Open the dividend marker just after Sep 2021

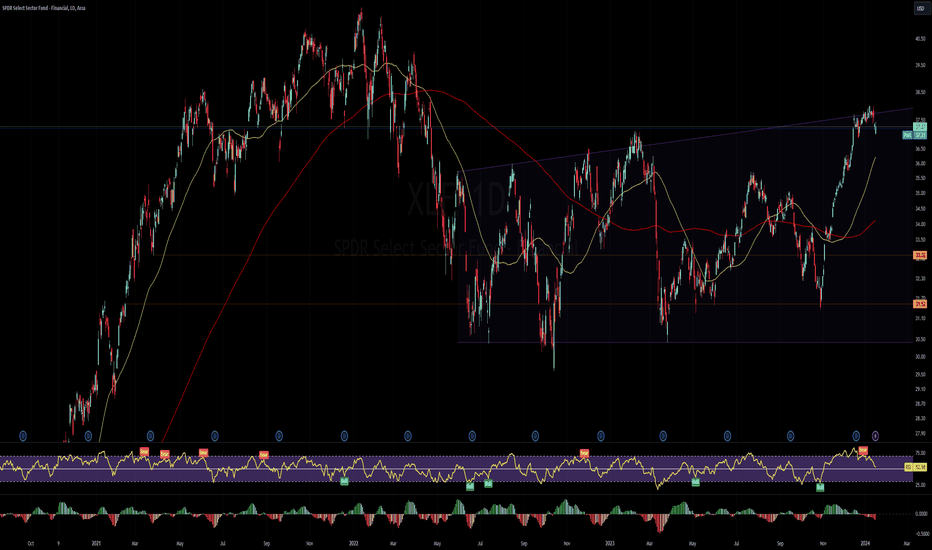(279, 436)
